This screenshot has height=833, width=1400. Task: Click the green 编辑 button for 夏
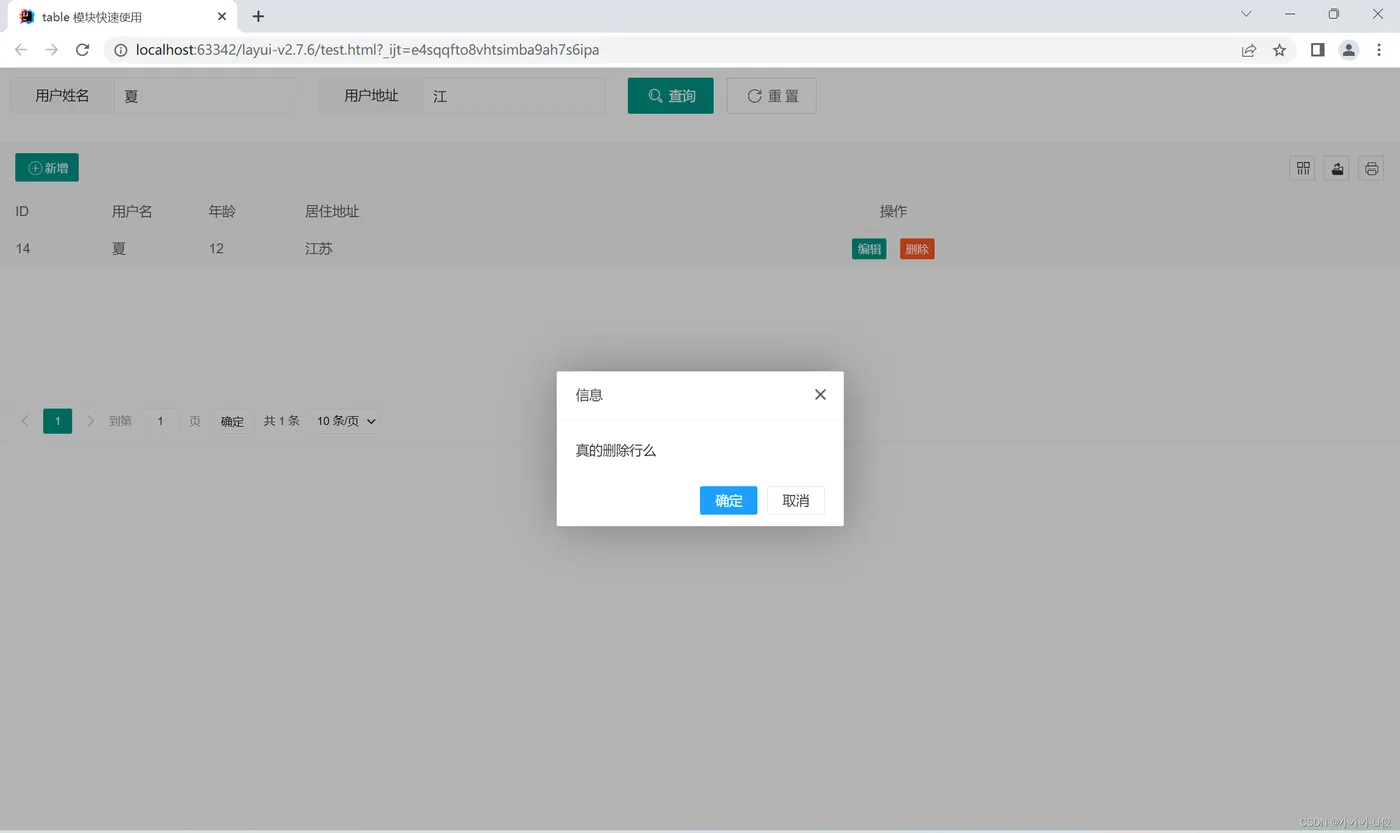tap(869, 249)
